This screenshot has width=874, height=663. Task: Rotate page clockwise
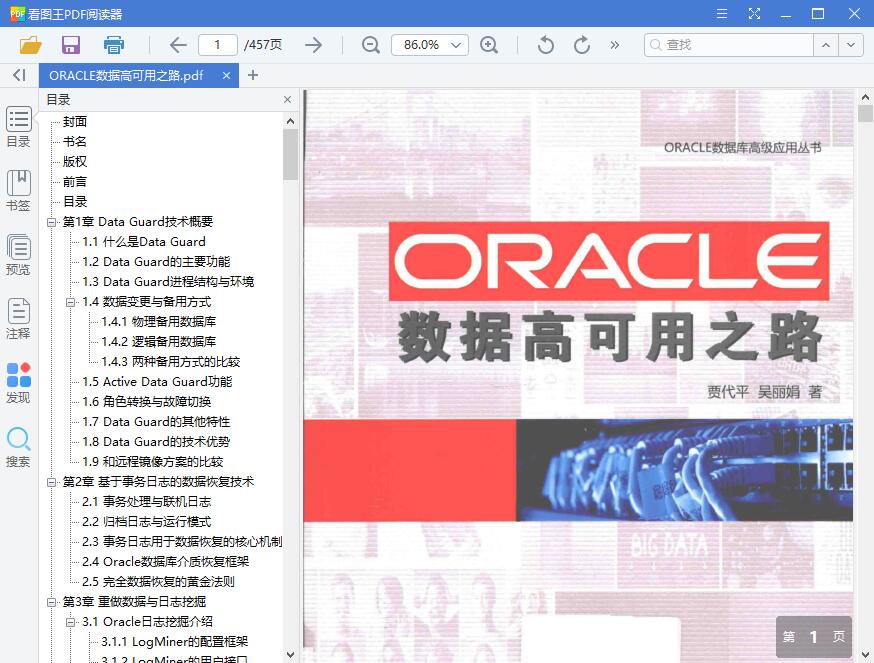582,45
